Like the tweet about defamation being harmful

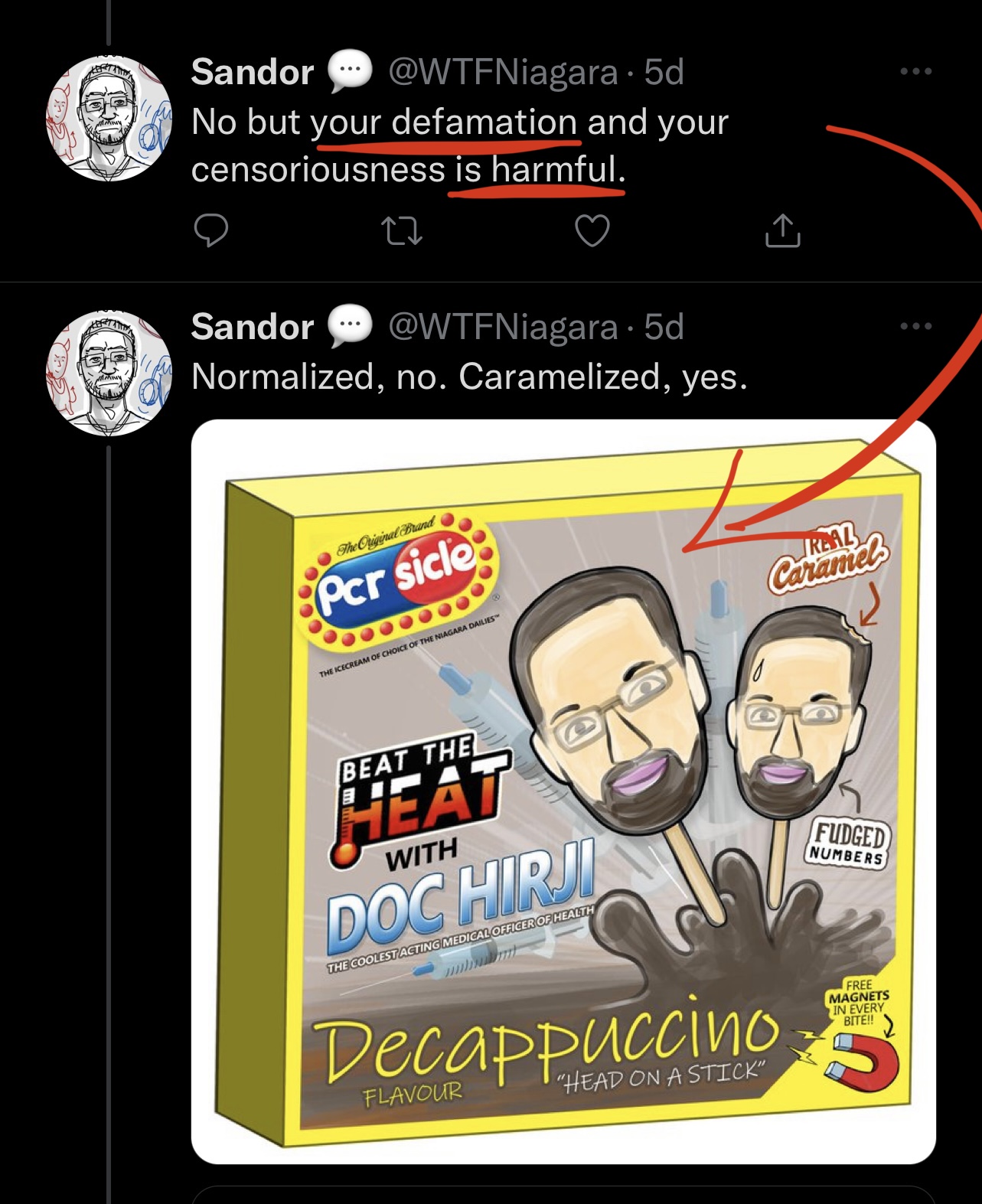pos(592,230)
